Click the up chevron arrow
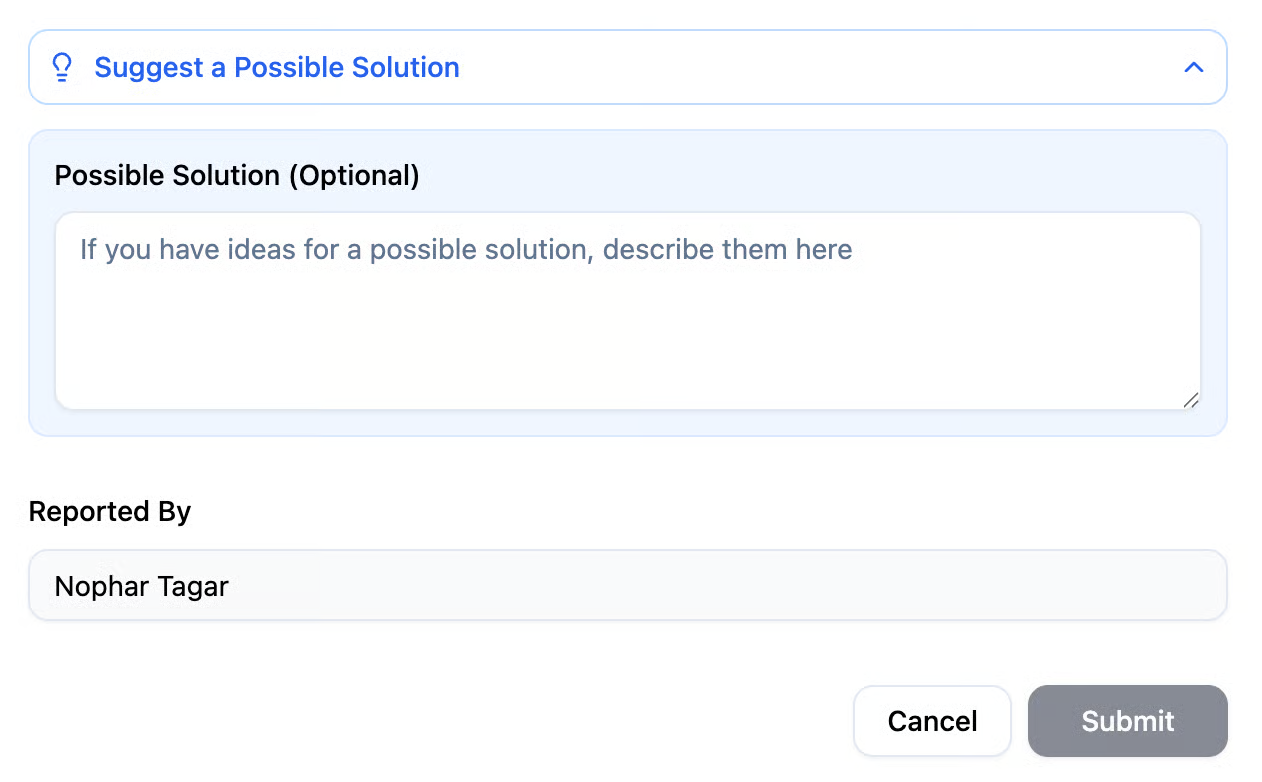 [x=1193, y=67]
